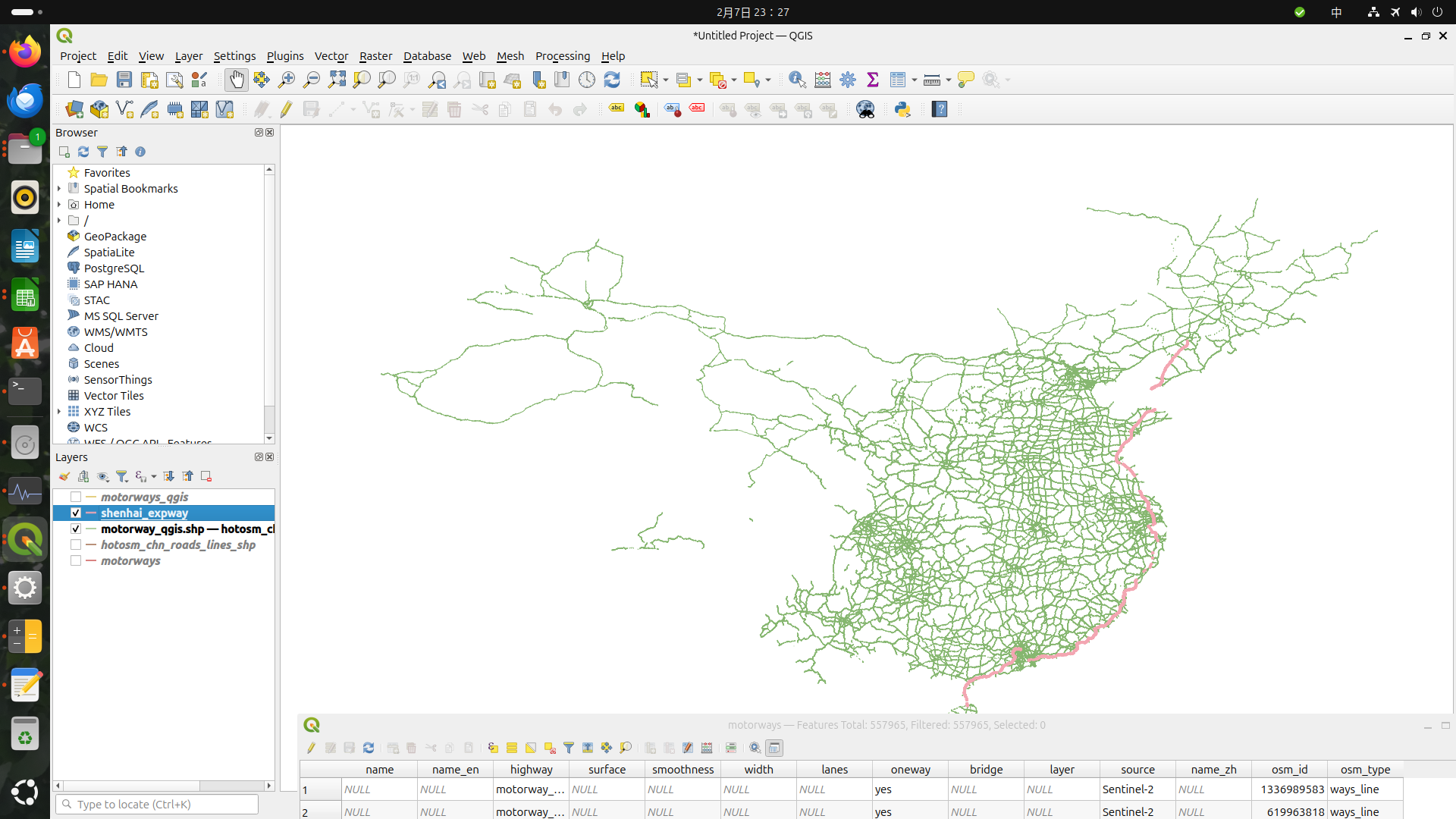The width and height of the screenshot is (1456, 819).
Task: Select the Pan Map hand tool
Action: pyautogui.click(x=237, y=80)
